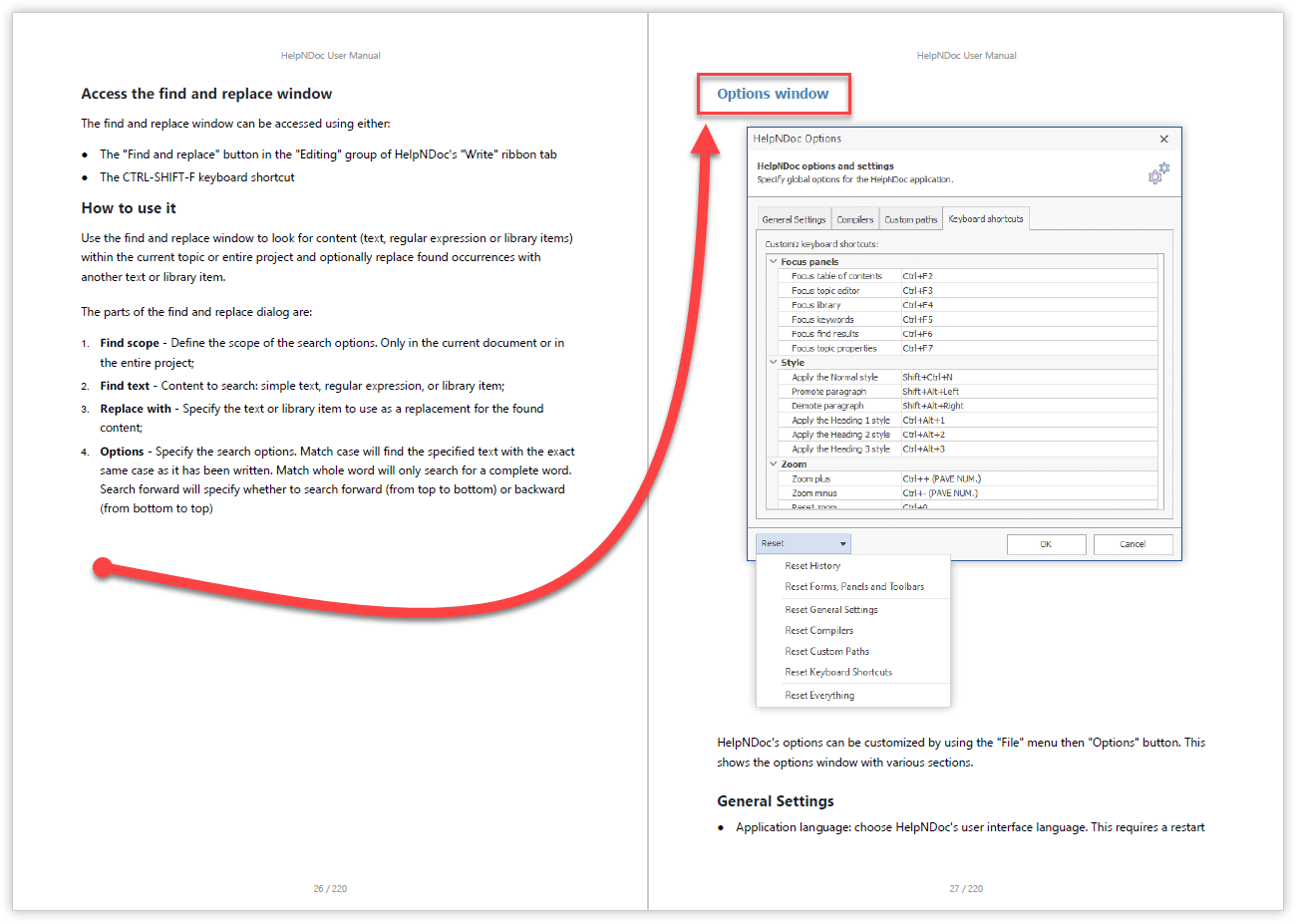This screenshot has height=924, width=1297.
Task: Open the Reset dropdown button
Action: point(804,543)
